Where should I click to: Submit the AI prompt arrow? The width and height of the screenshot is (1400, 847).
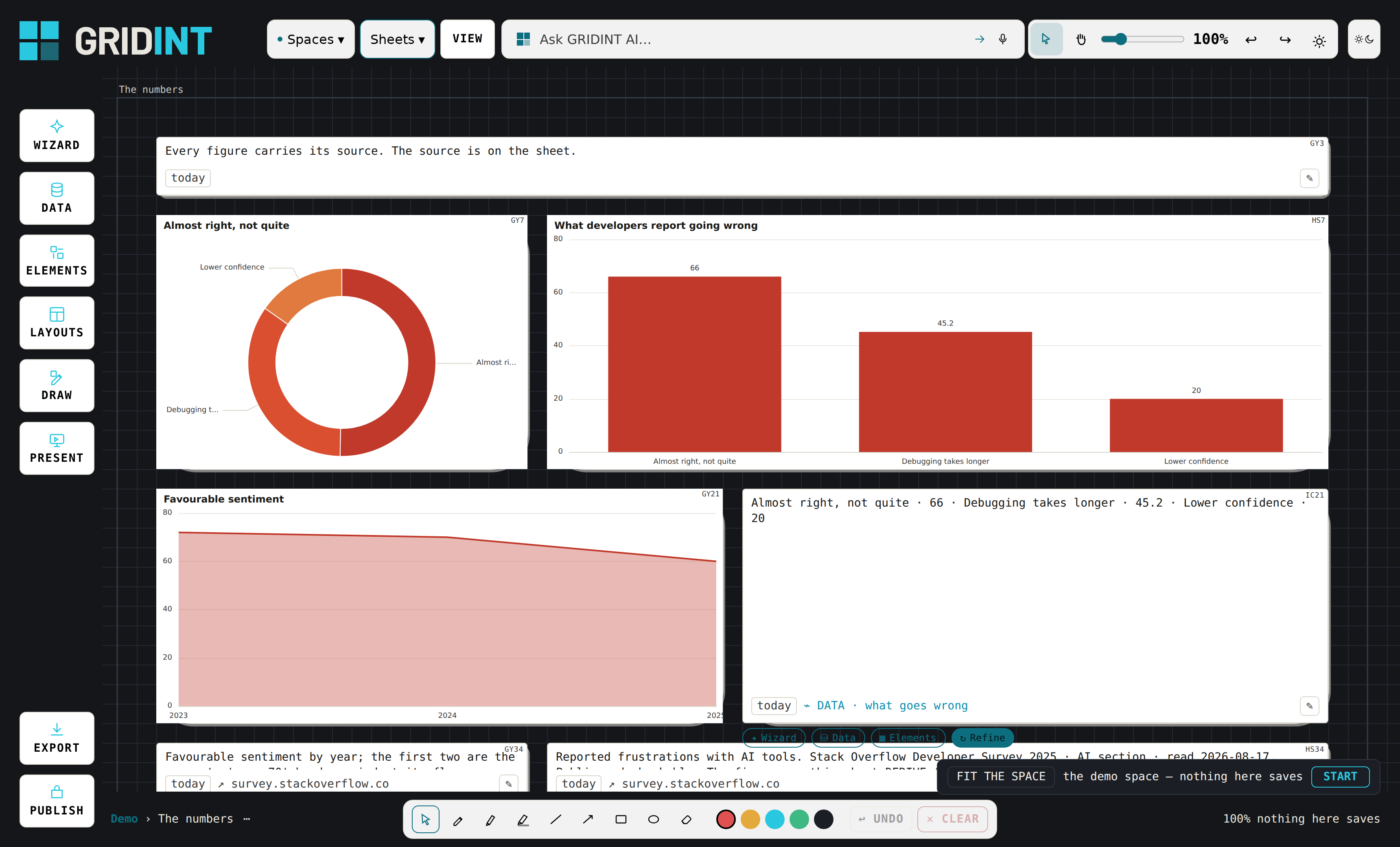click(980, 39)
